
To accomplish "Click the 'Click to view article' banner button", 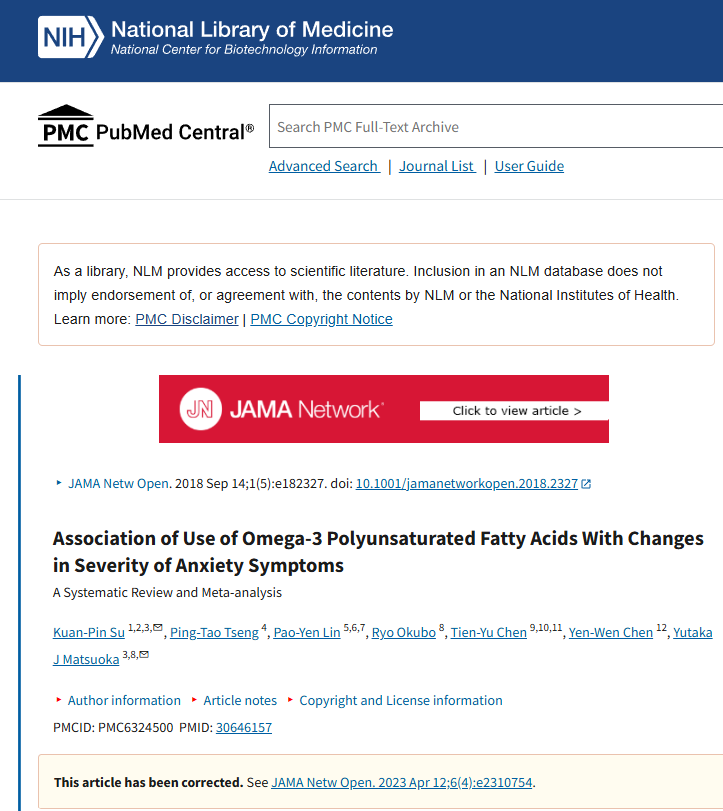I will (x=514, y=411).
